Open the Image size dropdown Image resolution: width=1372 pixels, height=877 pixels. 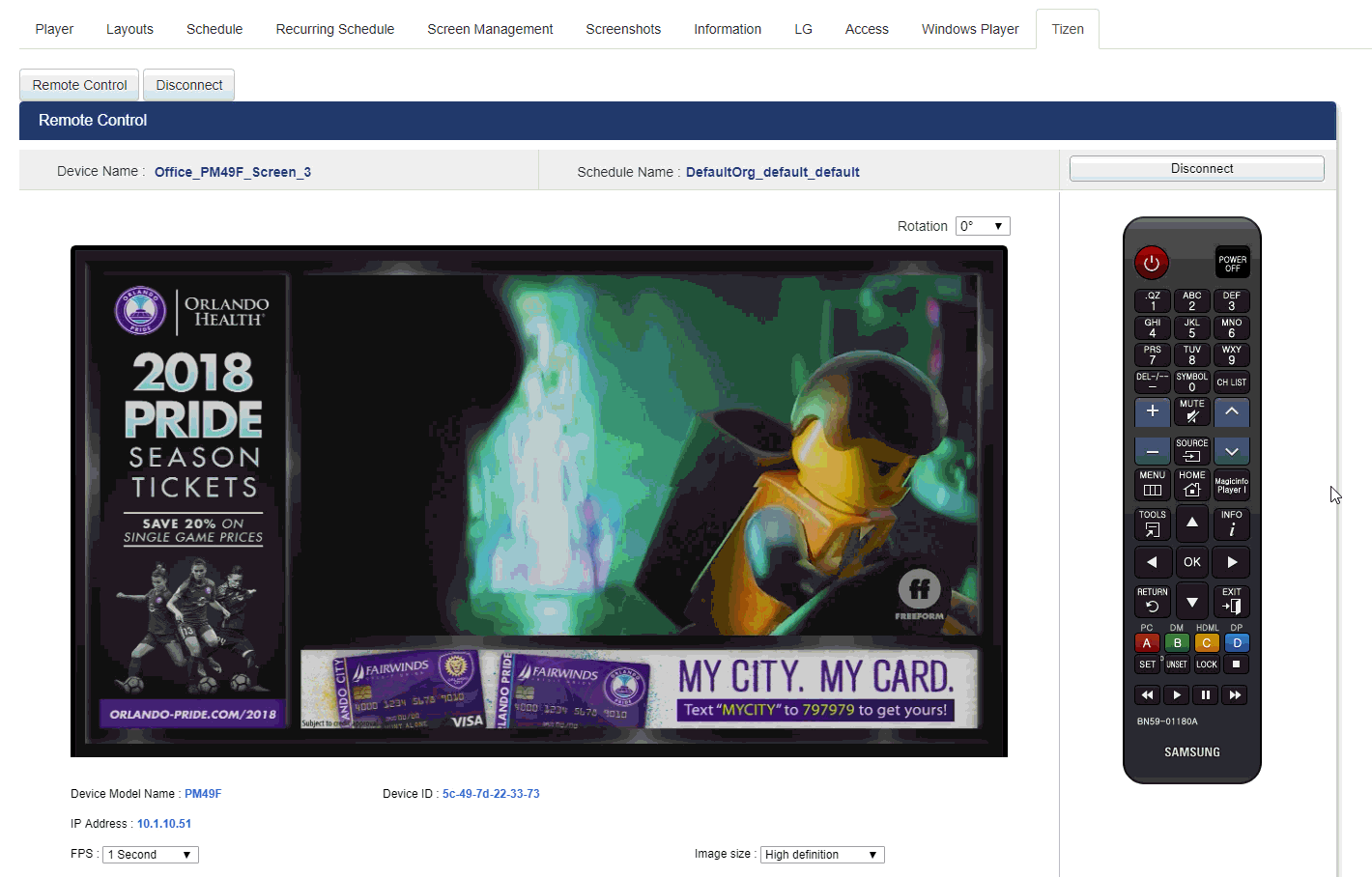(822, 855)
